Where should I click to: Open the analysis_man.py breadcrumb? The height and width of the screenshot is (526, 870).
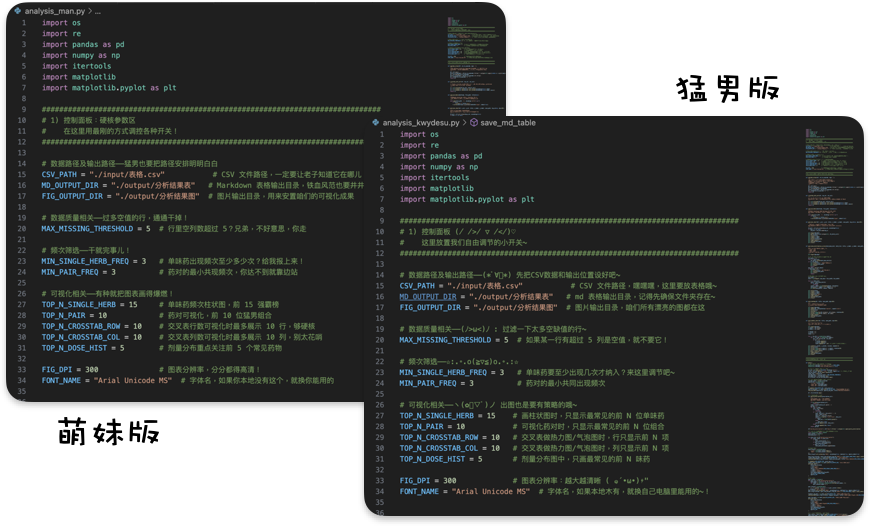[55, 11]
